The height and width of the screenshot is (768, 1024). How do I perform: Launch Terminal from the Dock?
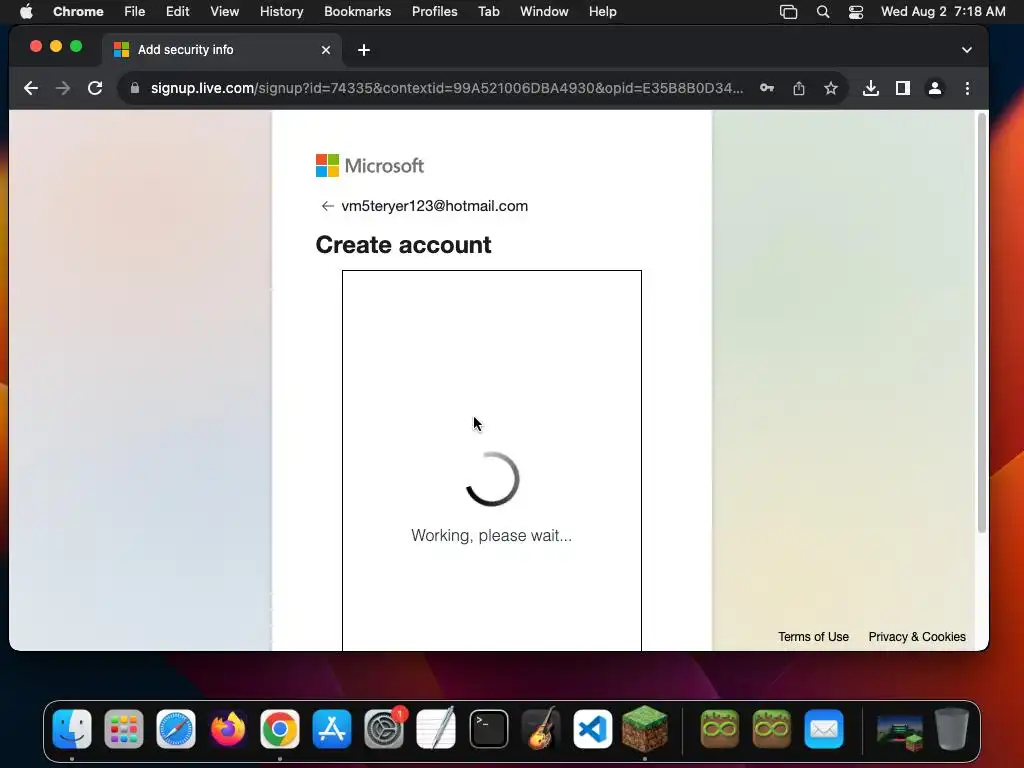tap(488, 729)
